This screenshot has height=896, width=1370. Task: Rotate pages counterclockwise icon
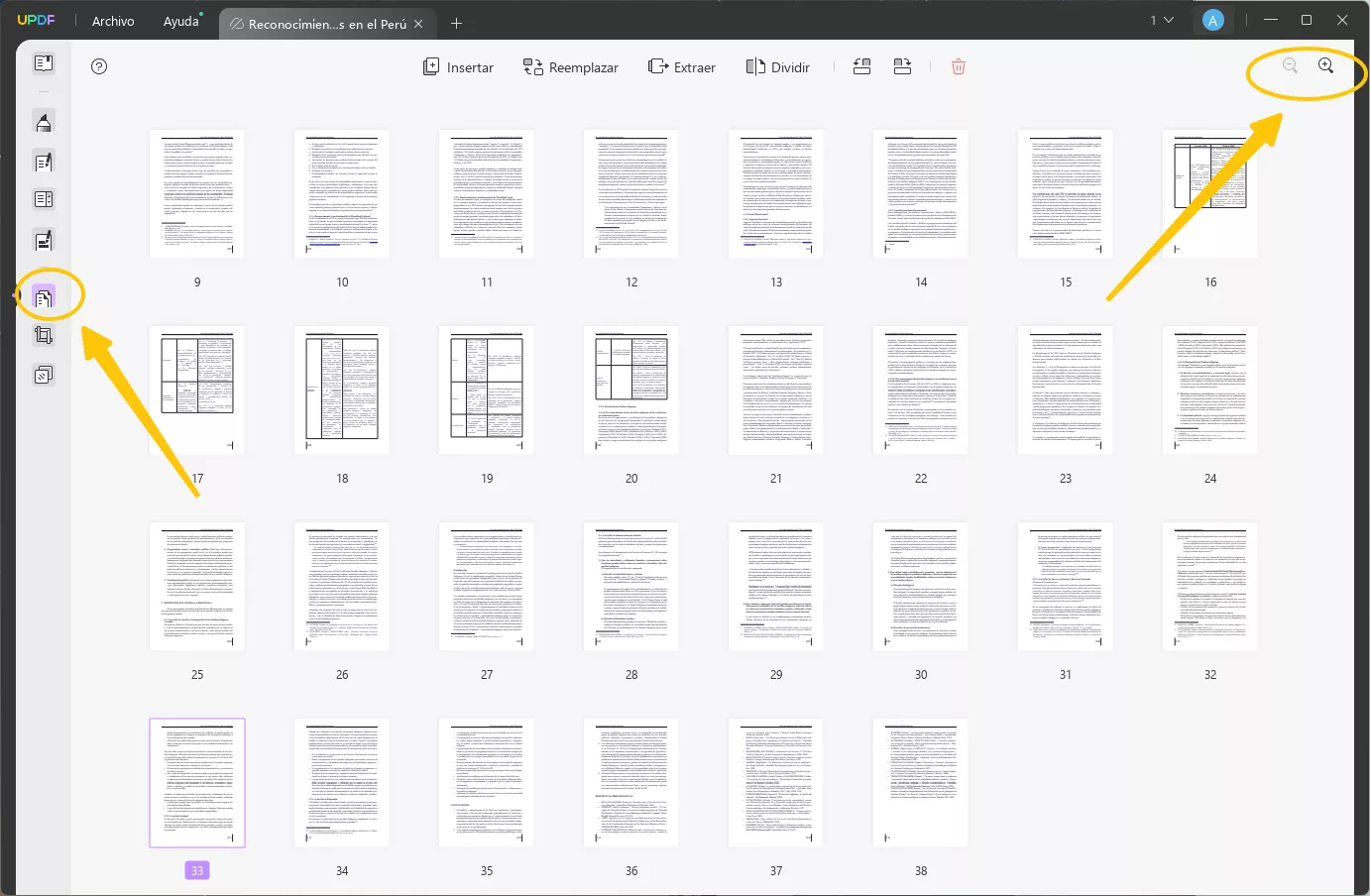862,66
